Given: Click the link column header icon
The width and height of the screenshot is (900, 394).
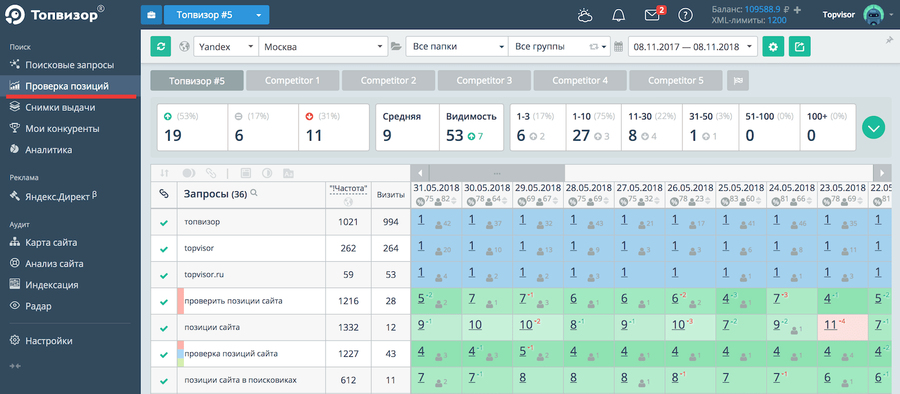Looking at the screenshot, I should [164, 195].
